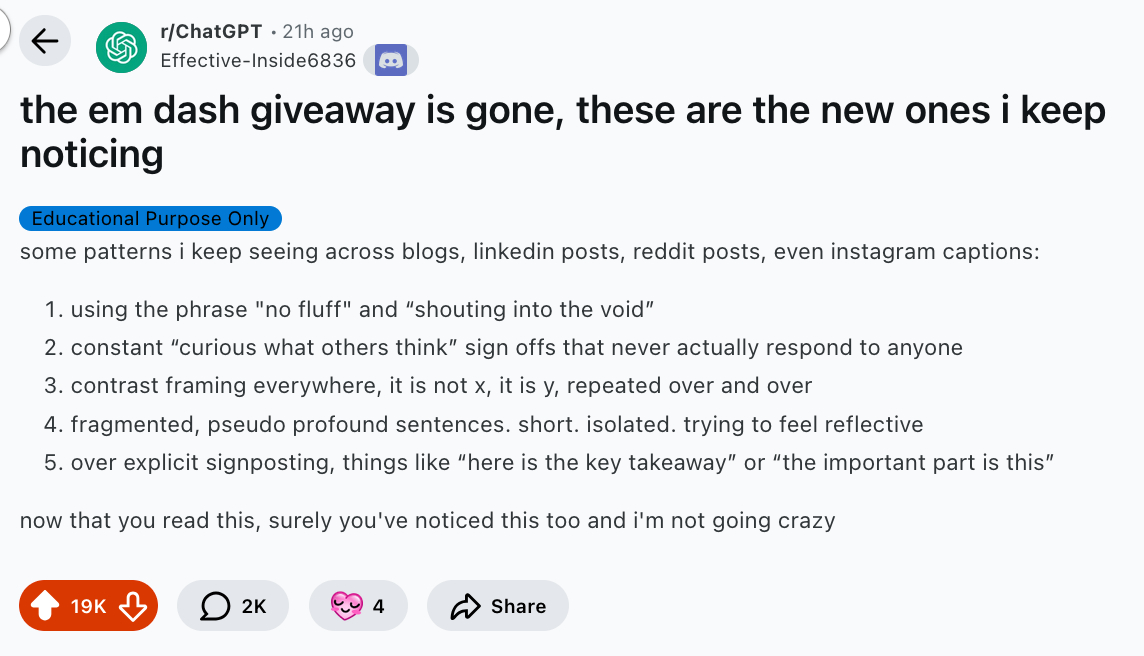Viewport: 1144px width, 656px height.
Task: Click the "curious what others think" list item
Action: tap(516, 347)
